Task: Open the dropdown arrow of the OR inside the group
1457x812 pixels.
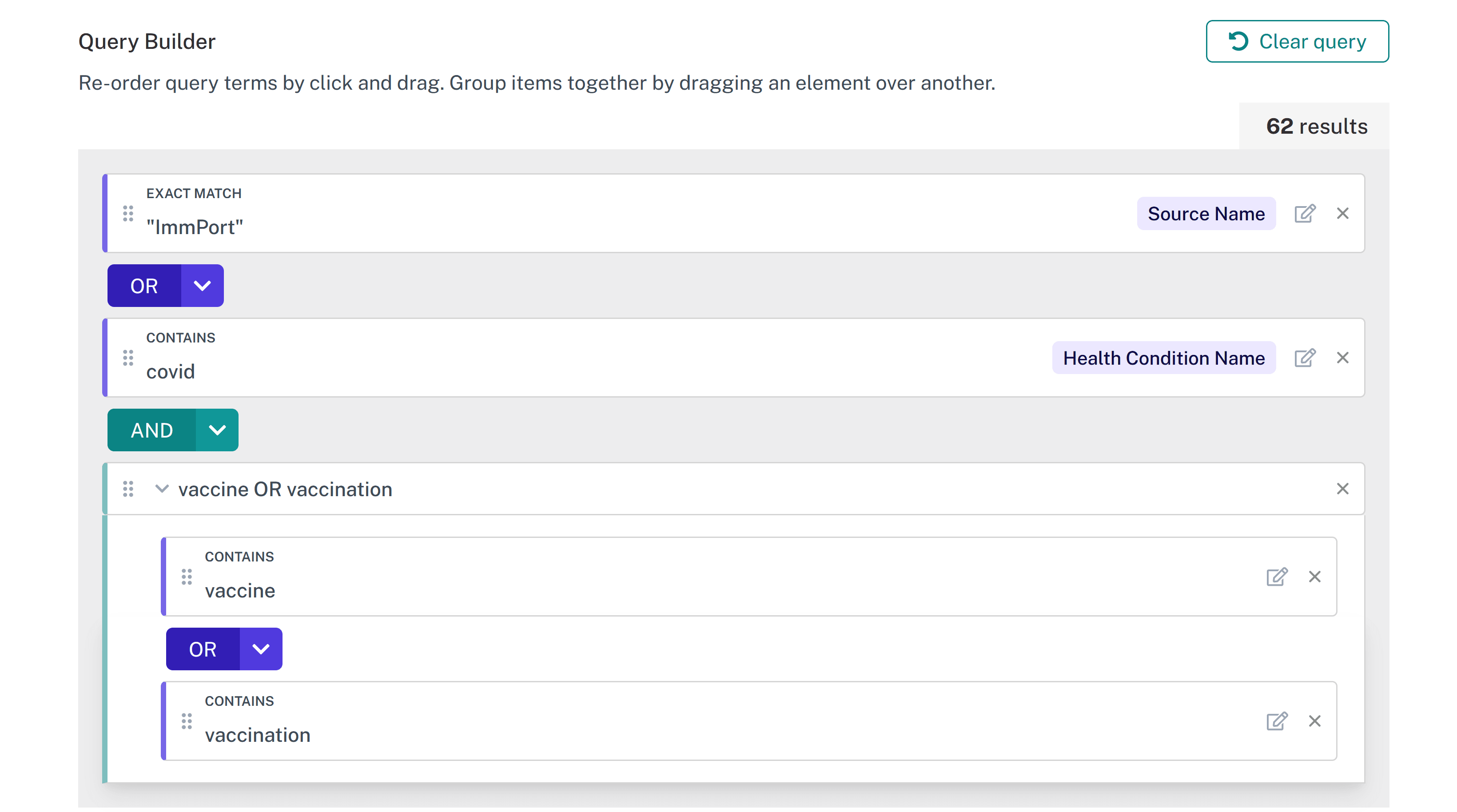Action: click(261, 650)
